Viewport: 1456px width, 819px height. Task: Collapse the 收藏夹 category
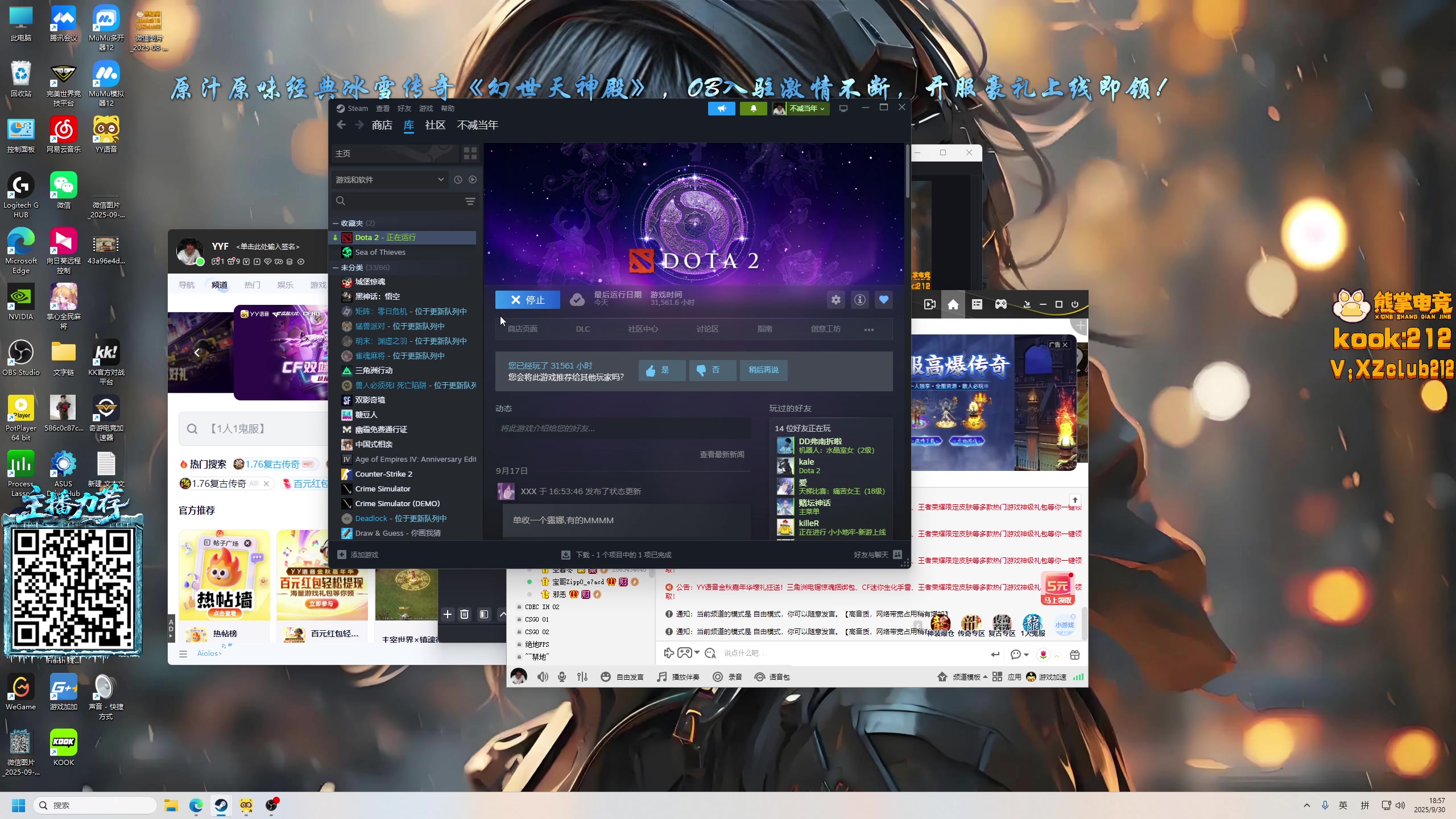(336, 223)
